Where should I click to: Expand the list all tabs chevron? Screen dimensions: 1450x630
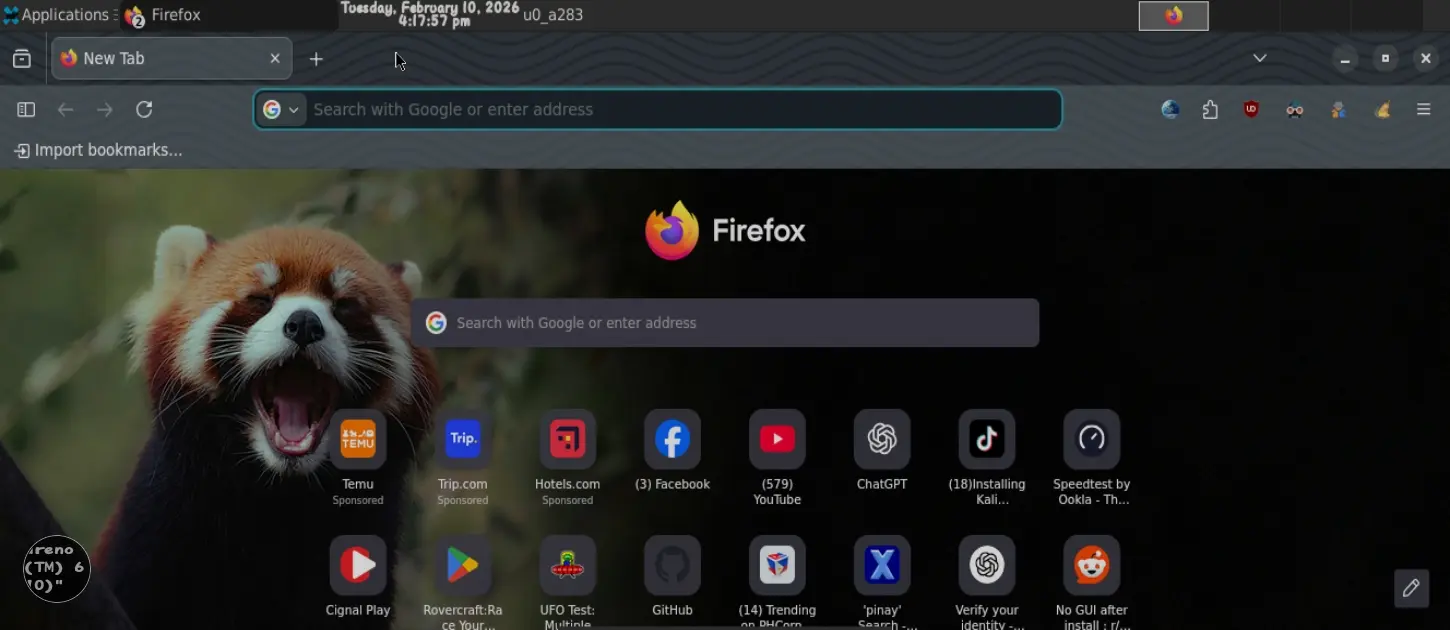(x=1260, y=59)
